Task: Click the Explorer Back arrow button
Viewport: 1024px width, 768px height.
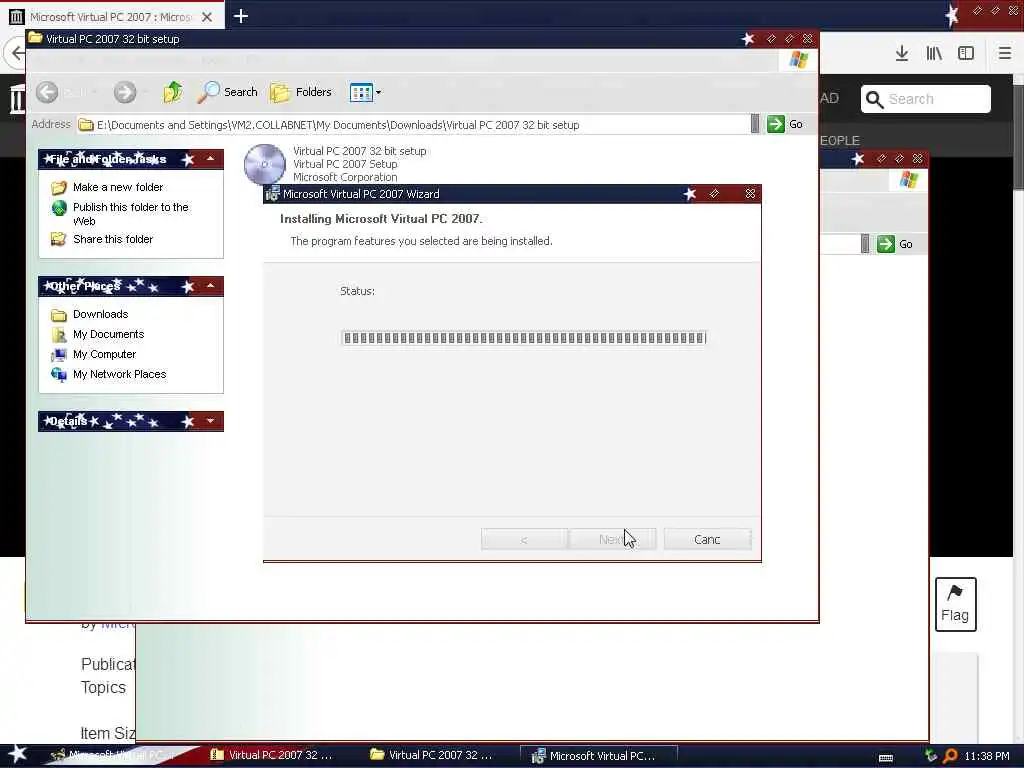Action: tap(47, 92)
